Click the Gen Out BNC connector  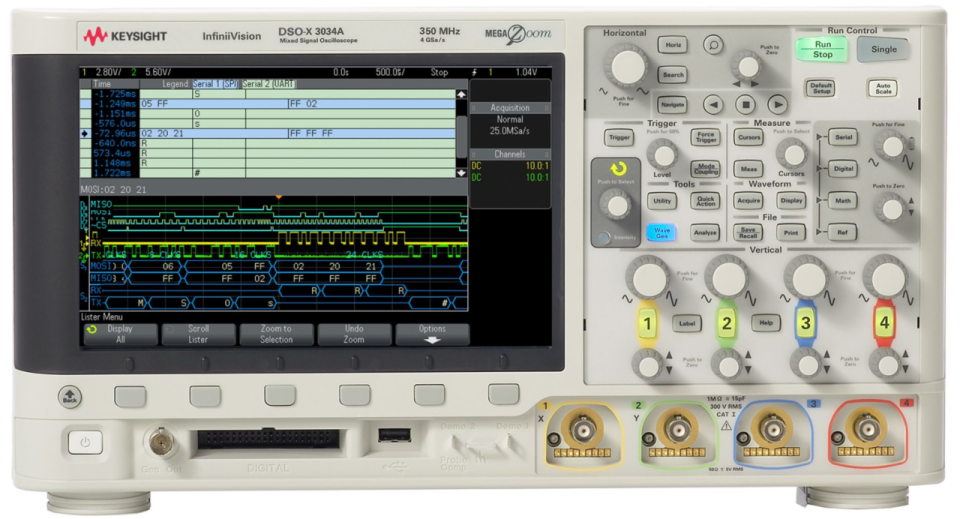(161, 440)
